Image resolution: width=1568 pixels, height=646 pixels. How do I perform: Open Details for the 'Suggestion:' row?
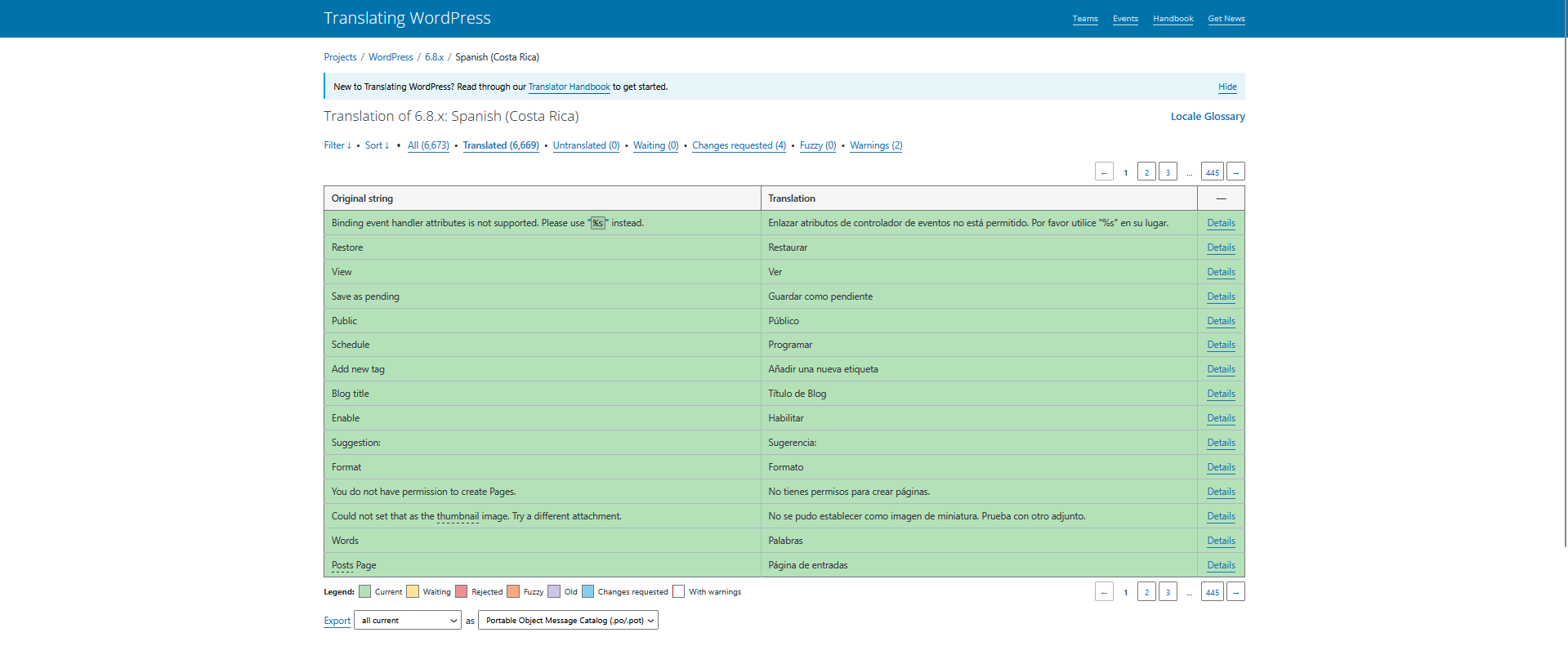[1221, 443]
